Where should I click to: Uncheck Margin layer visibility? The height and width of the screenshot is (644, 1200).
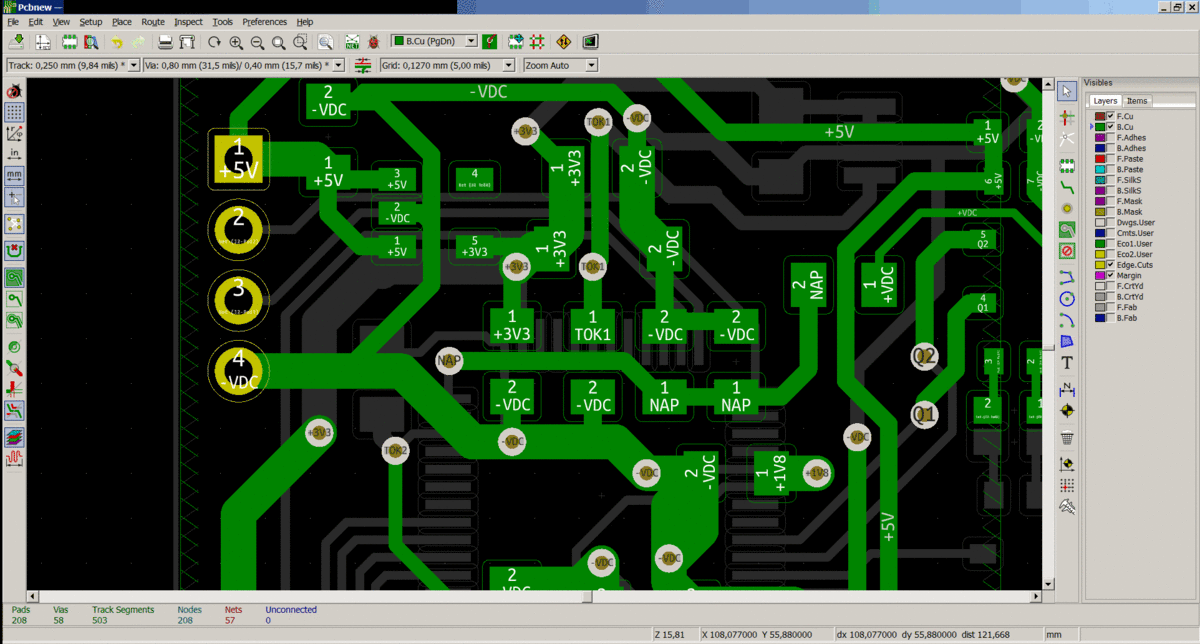coord(1110,275)
